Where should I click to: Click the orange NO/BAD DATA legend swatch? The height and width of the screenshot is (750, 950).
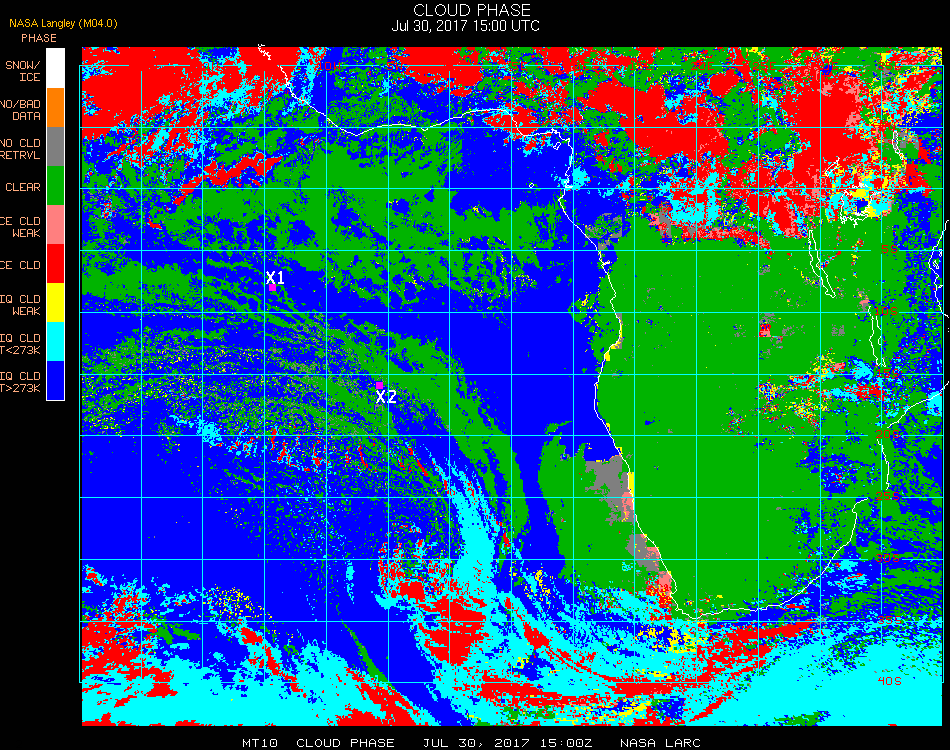(56, 108)
